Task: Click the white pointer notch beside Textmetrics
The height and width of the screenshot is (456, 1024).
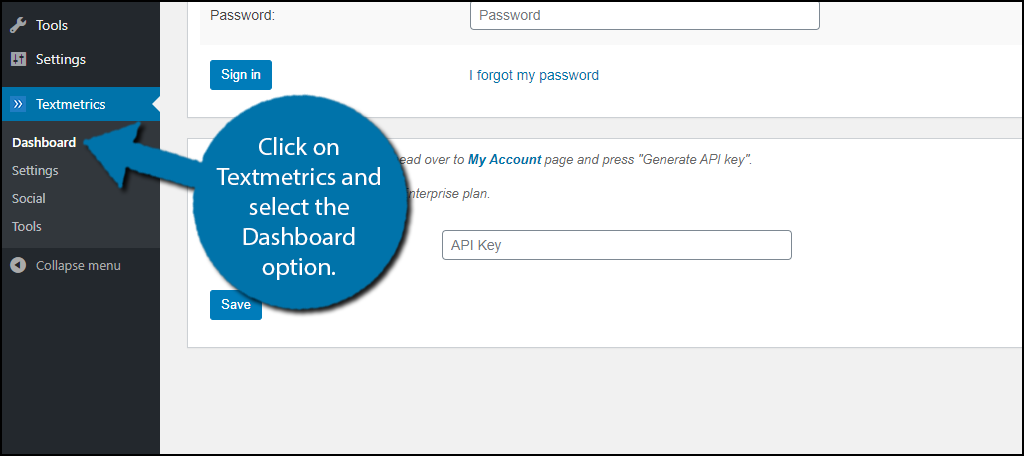Action: coord(155,104)
